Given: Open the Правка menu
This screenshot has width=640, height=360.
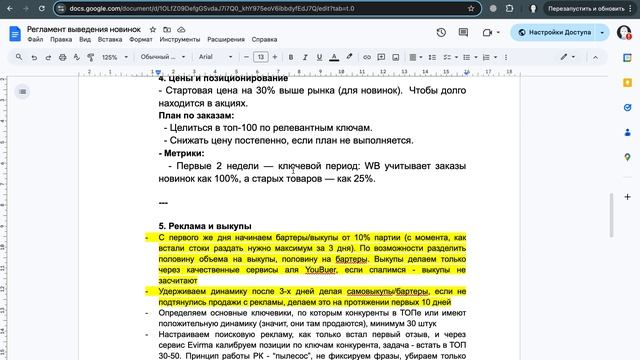Looking at the screenshot, I should 61,40.
